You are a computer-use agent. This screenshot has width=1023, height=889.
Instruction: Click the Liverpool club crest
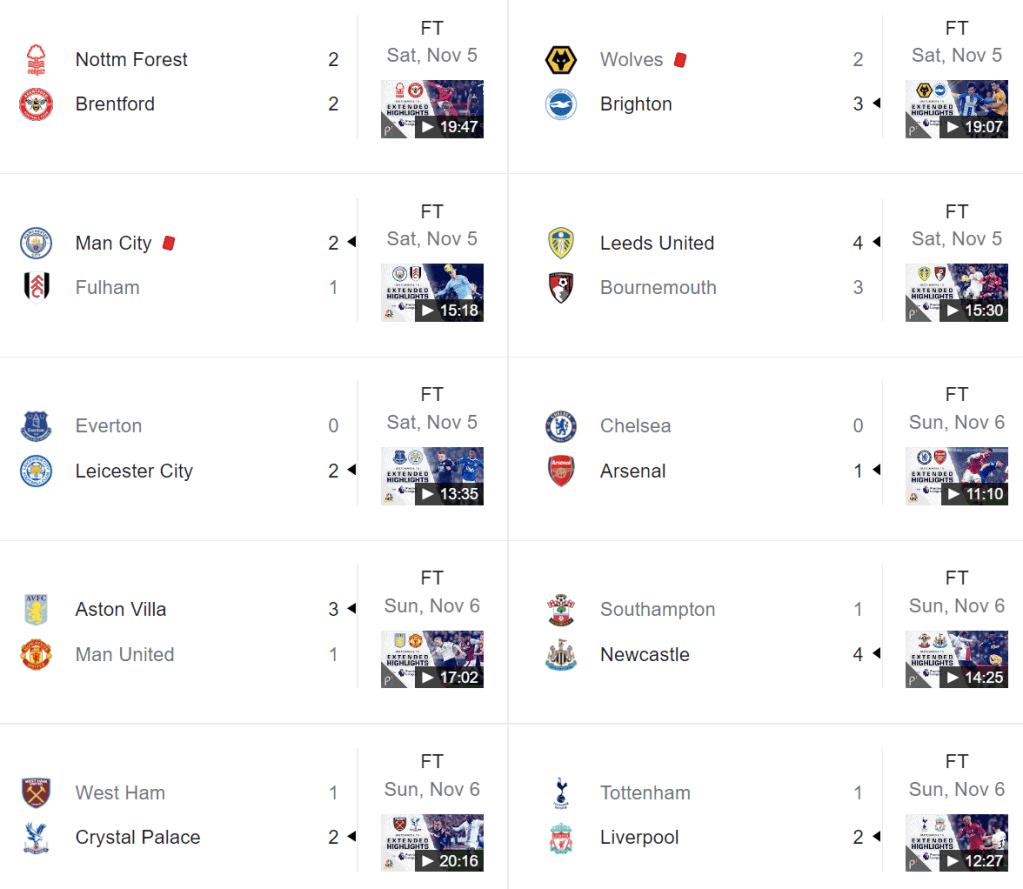coord(561,838)
